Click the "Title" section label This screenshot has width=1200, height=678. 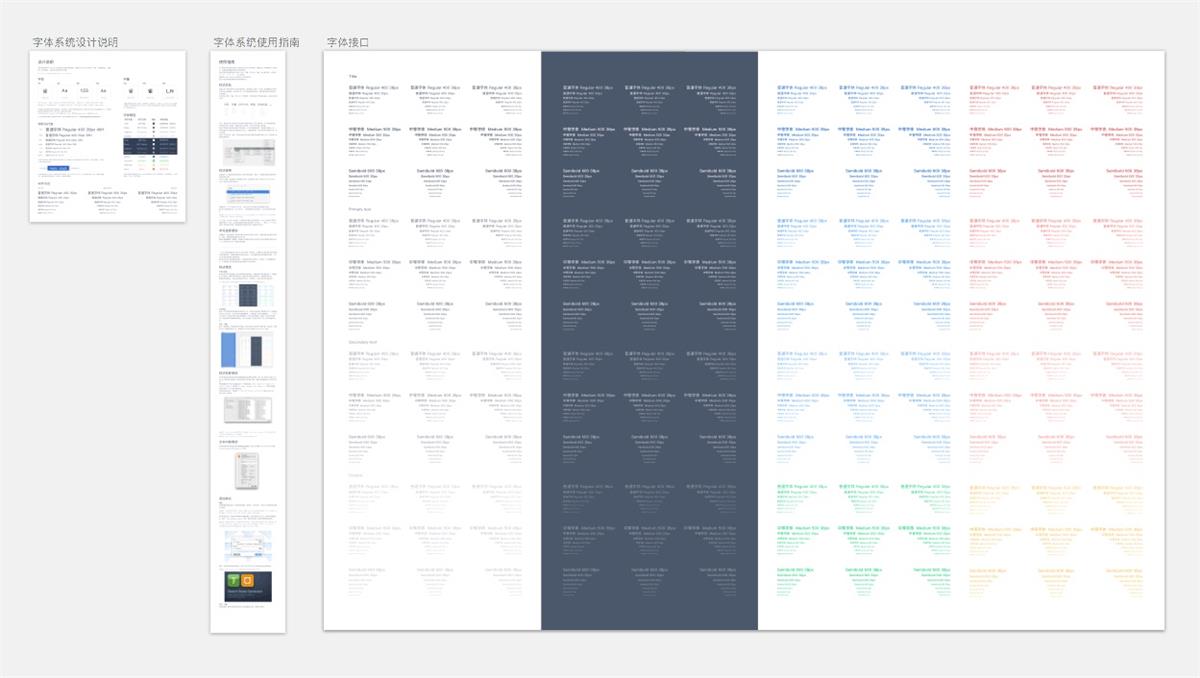353,76
